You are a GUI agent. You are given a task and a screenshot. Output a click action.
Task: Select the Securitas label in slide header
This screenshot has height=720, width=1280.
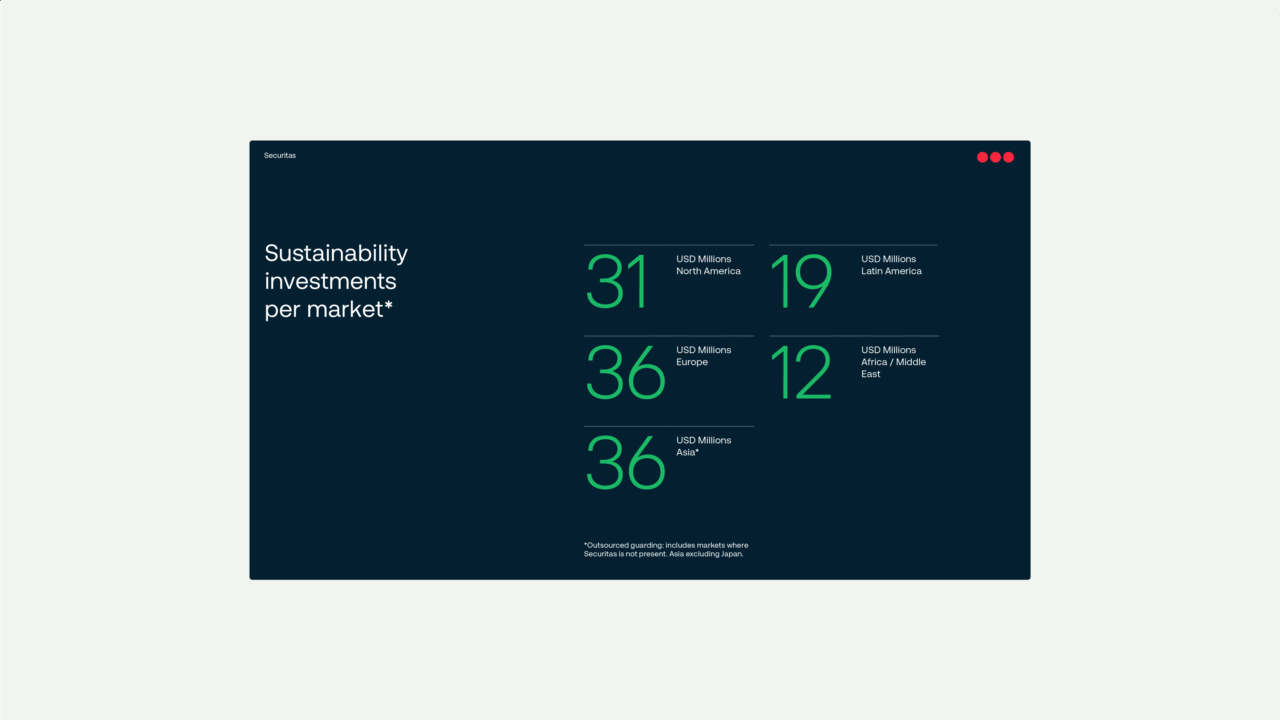point(280,156)
